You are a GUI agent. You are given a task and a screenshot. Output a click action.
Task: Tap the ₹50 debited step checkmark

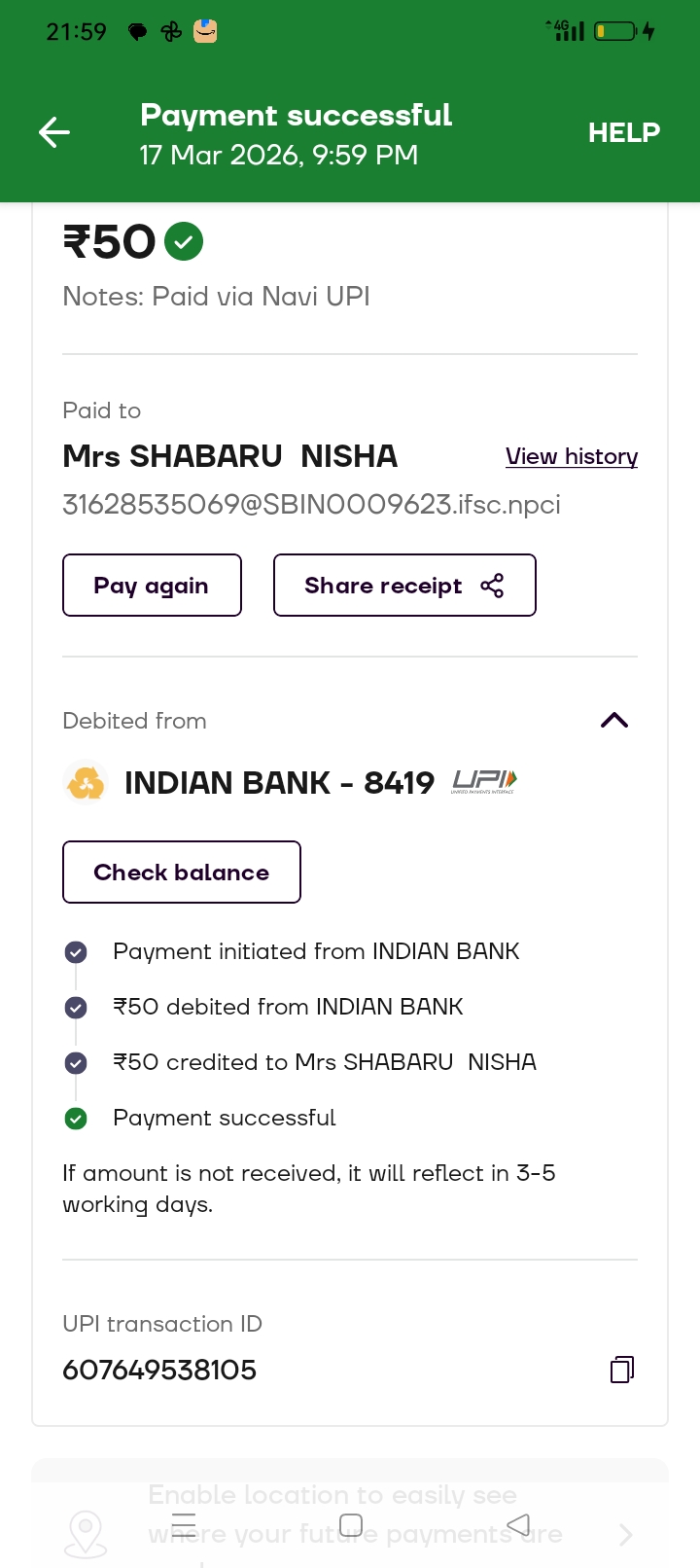click(x=76, y=1008)
